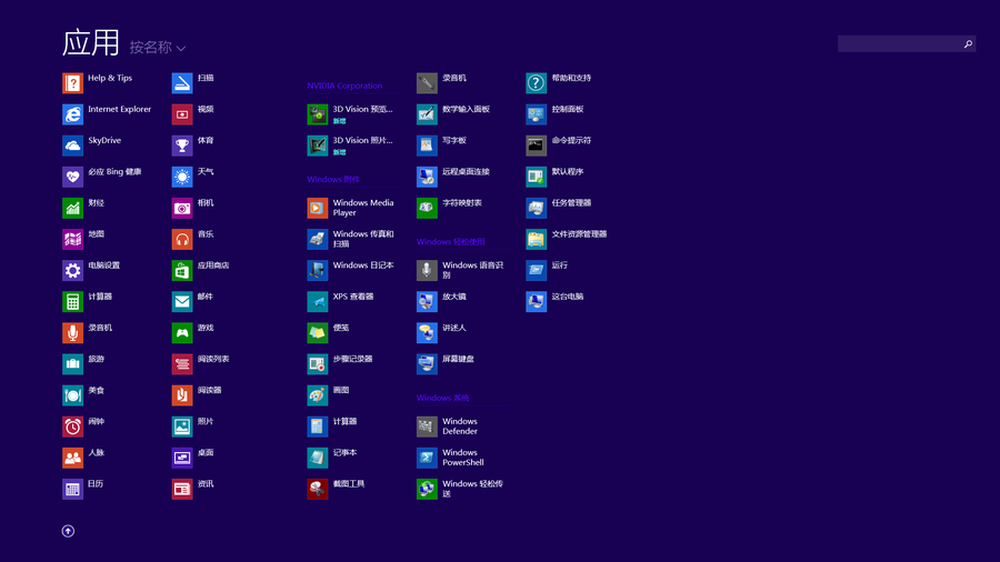Open the 必应 Bing 健康 heart icon

(73, 177)
